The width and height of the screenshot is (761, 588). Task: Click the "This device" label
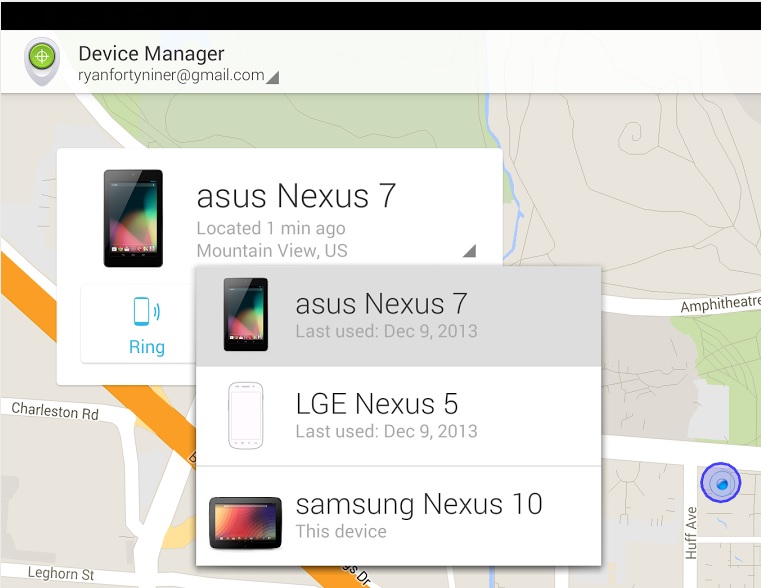pyautogui.click(x=341, y=532)
